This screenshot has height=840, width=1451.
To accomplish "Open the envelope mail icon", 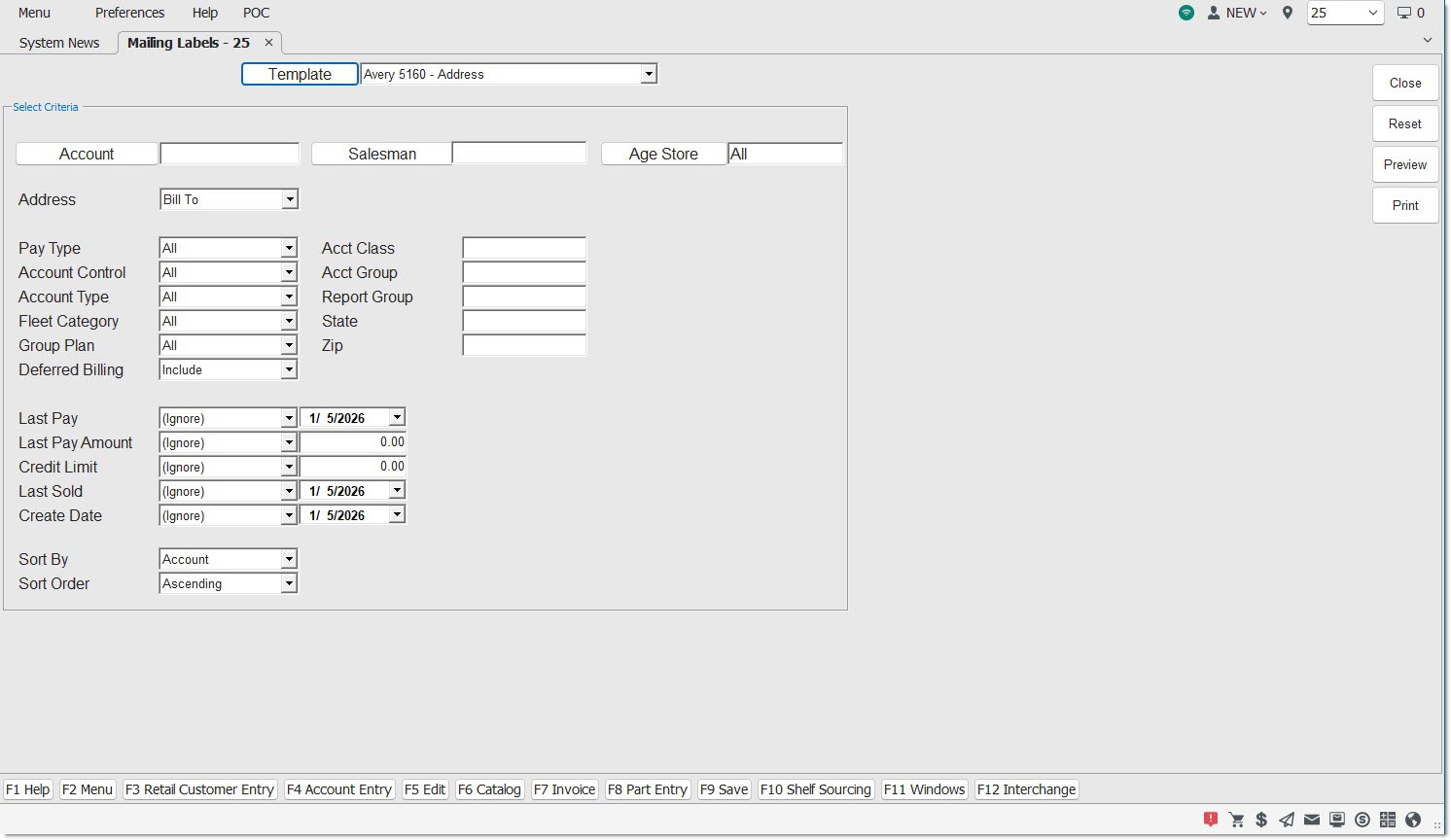I will pos(1312,820).
